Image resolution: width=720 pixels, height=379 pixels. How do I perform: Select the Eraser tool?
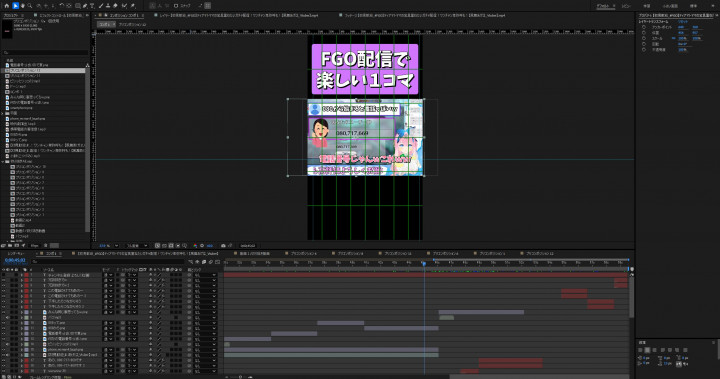coord(115,6)
